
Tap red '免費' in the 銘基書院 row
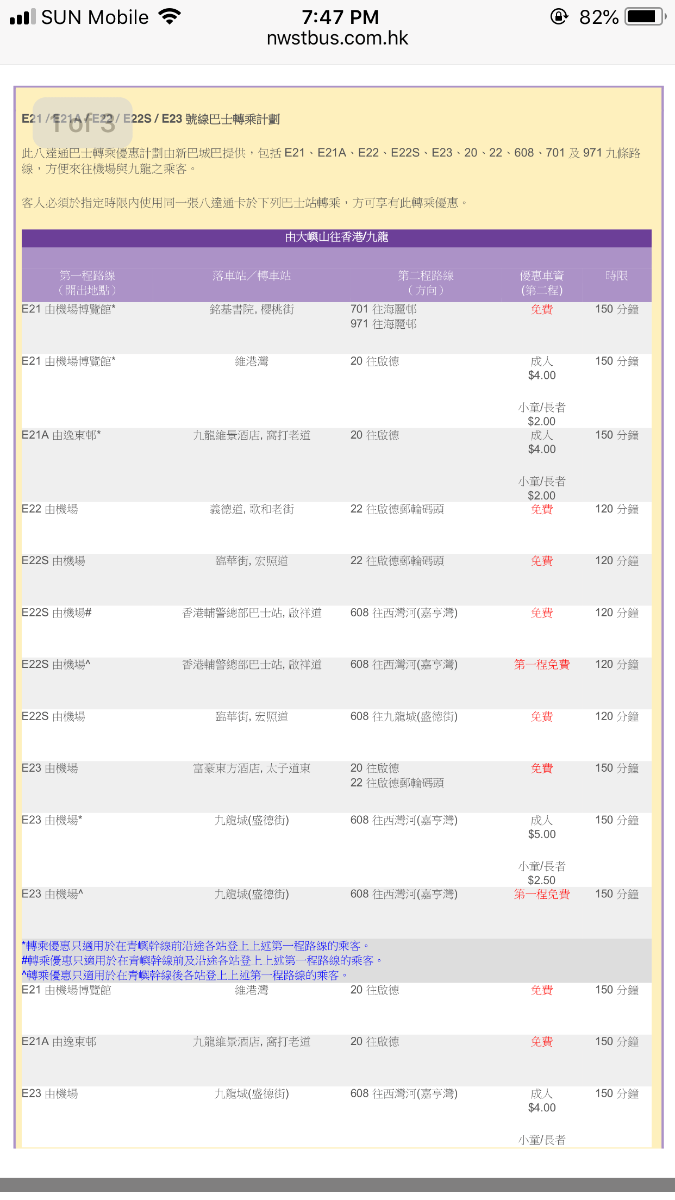[x=542, y=309]
